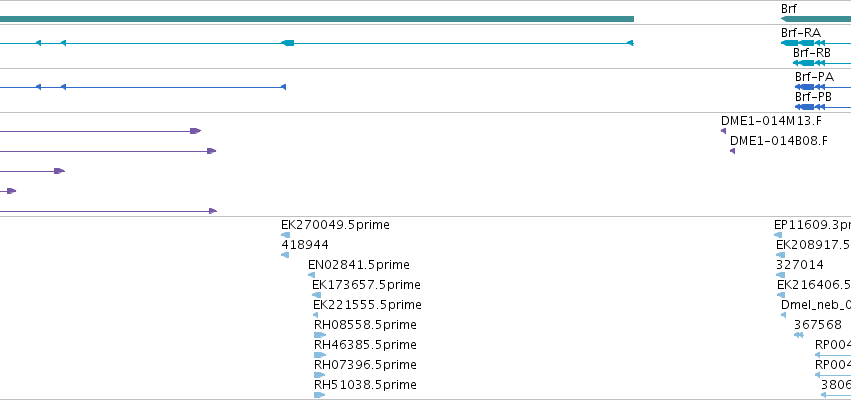Click the Brf-PB protein glyph
The width and height of the screenshot is (851, 400).
coord(823,107)
